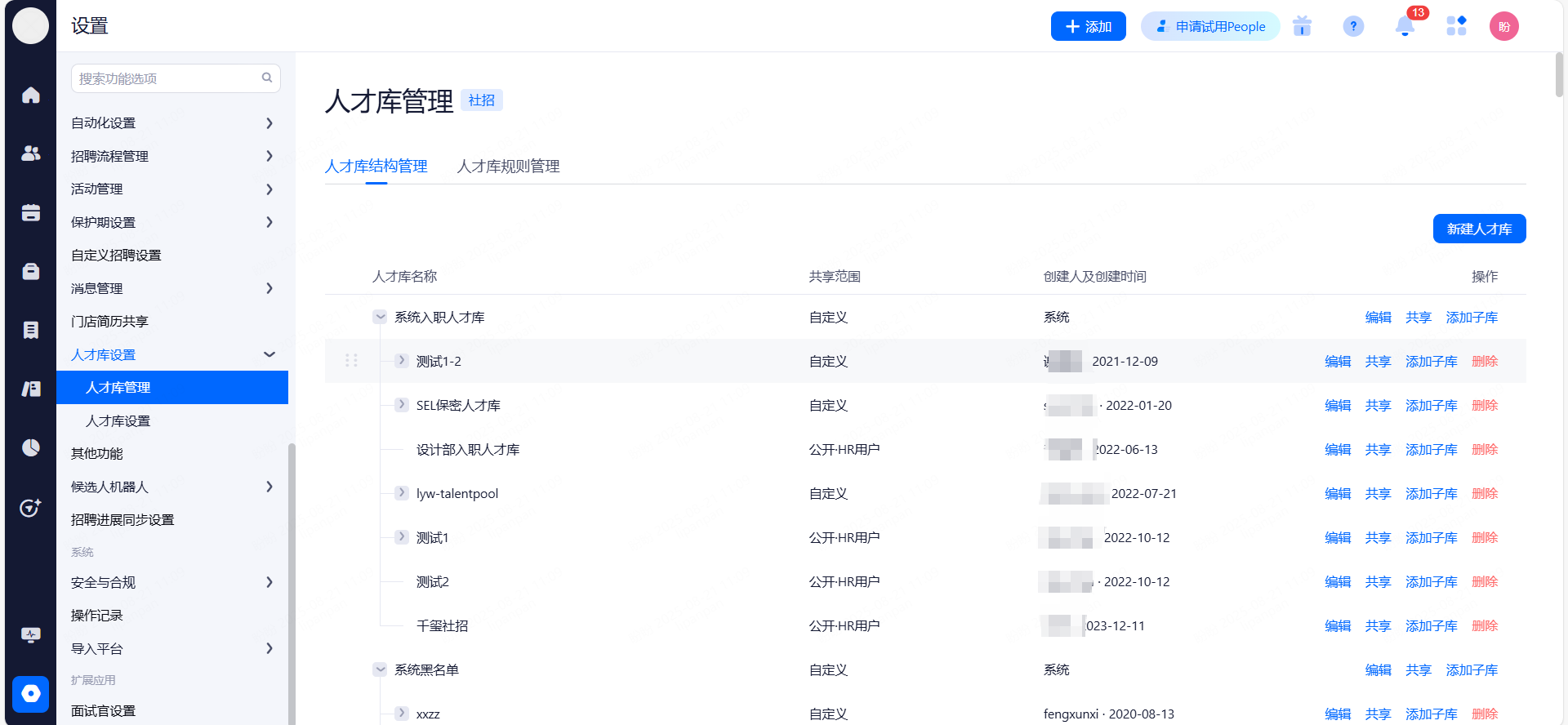This screenshot has height=725, width=1568.
Task: Open the help question mark icon
Action: click(1353, 27)
